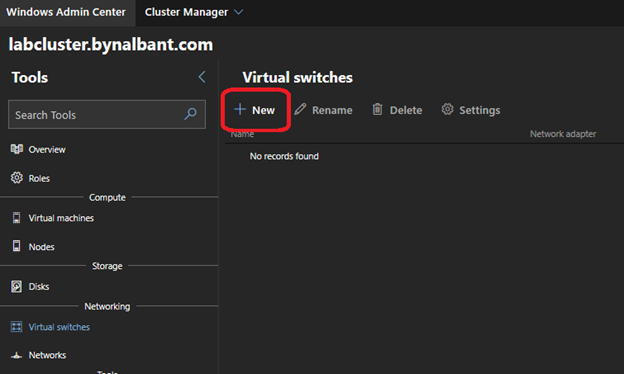Click the Virtual switches grid icon
The image size is (624, 374).
tap(16, 327)
